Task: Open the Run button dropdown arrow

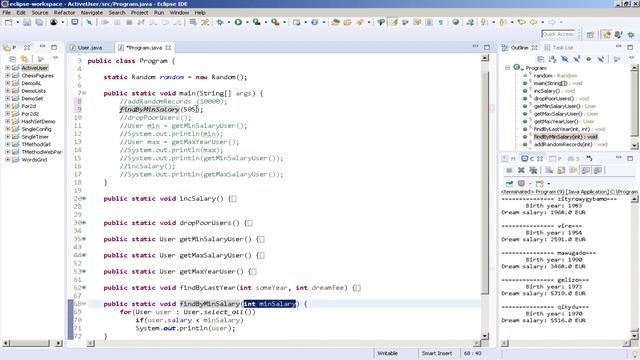Action: click(x=247, y=22)
